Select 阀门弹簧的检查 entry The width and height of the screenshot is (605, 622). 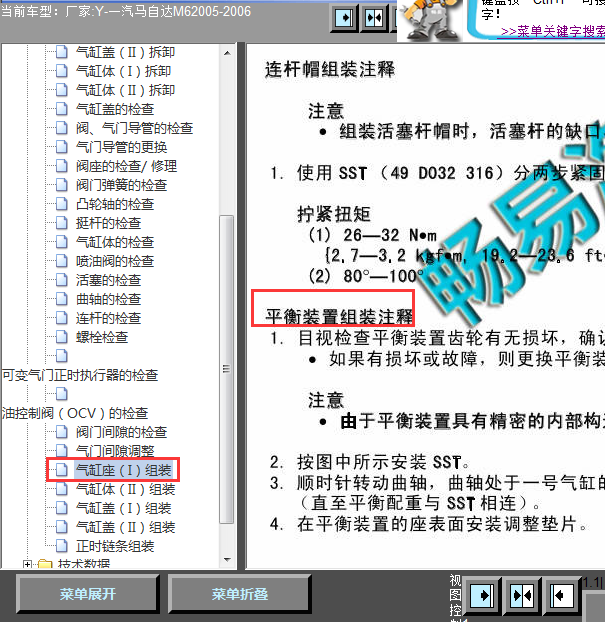[121, 185]
